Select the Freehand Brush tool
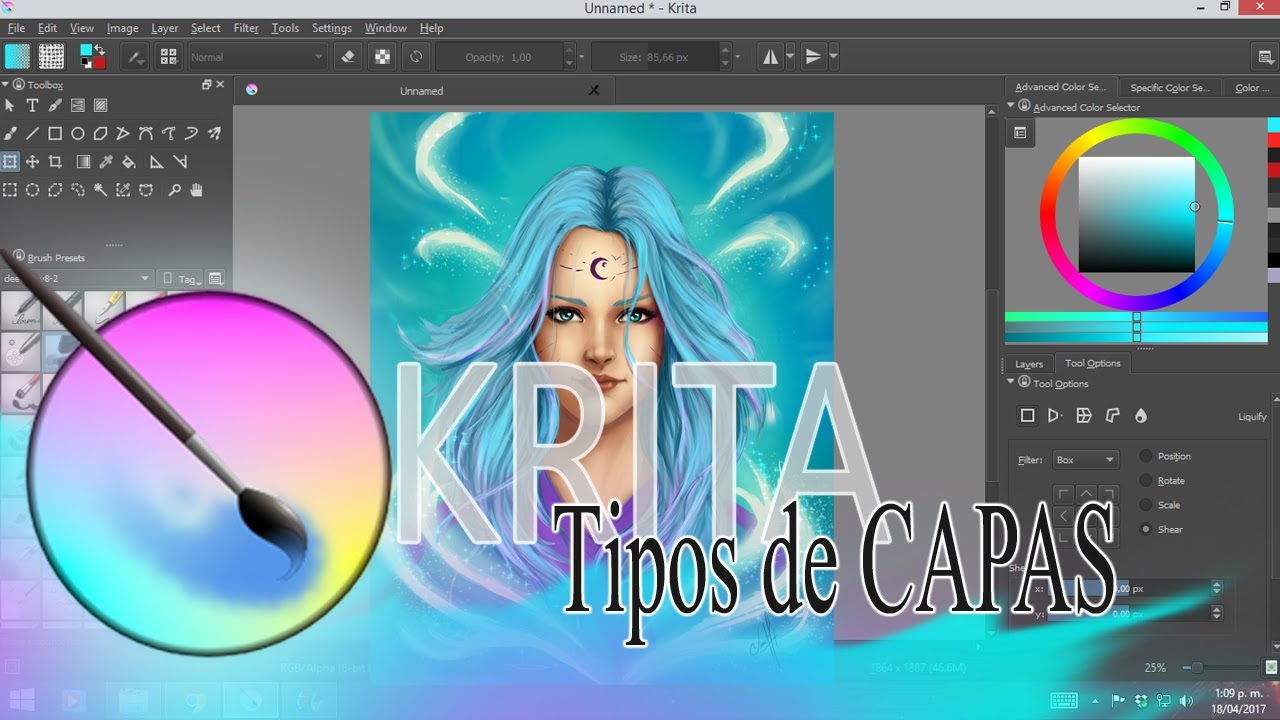The image size is (1280, 720). click(x=10, y=133)
